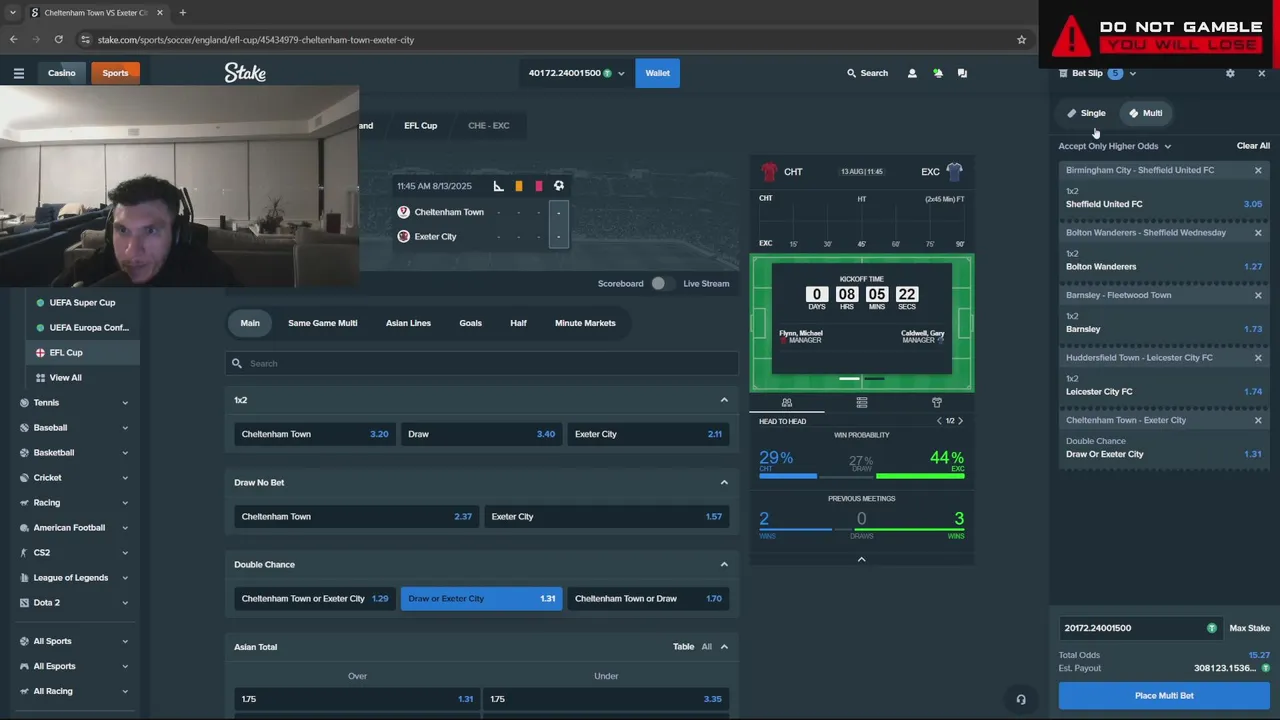Open bet slip settings gear
This screenshot has width=1280, height=720.
pos(1230,73)
